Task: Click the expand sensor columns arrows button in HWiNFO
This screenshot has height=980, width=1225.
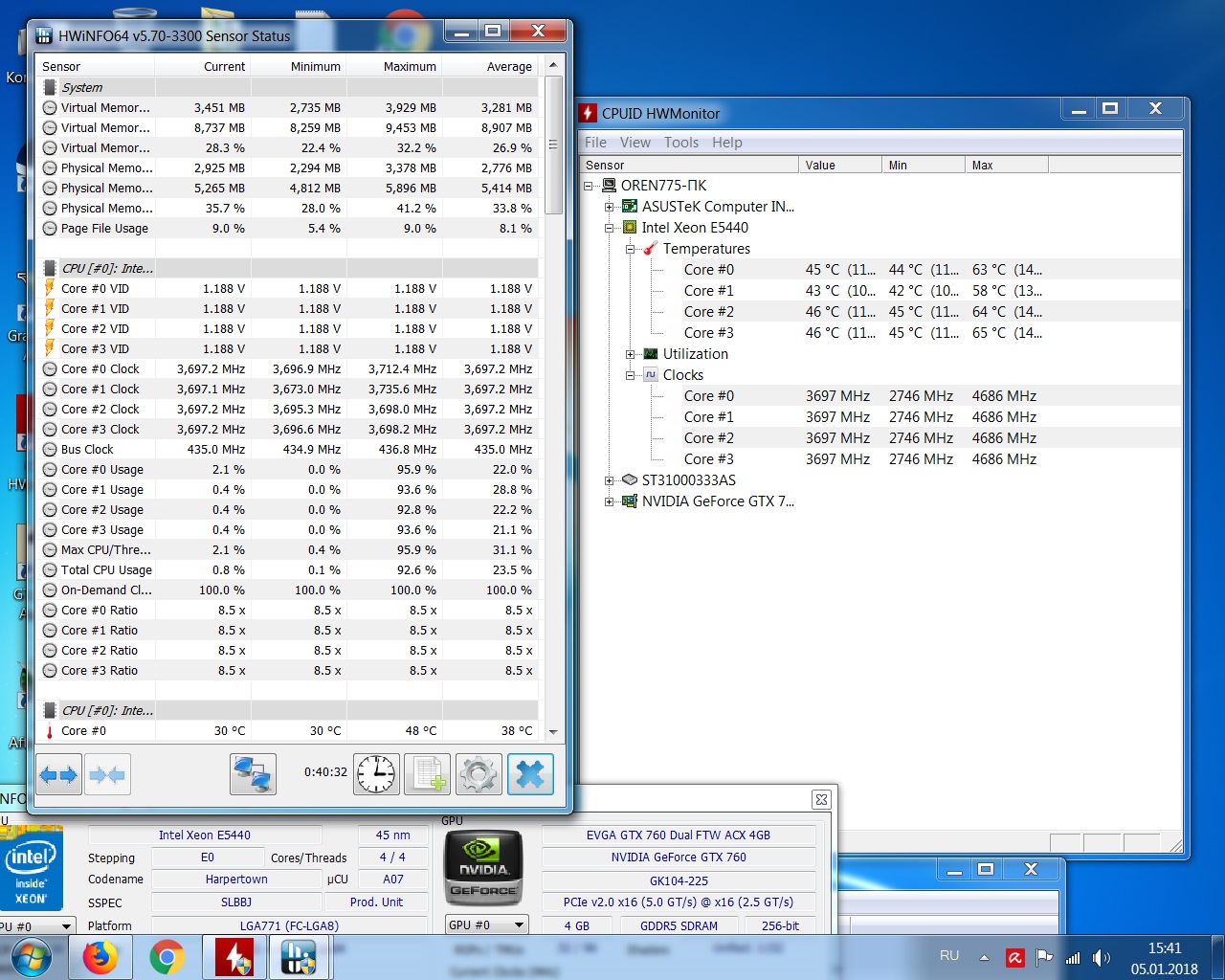Action: 59,774
